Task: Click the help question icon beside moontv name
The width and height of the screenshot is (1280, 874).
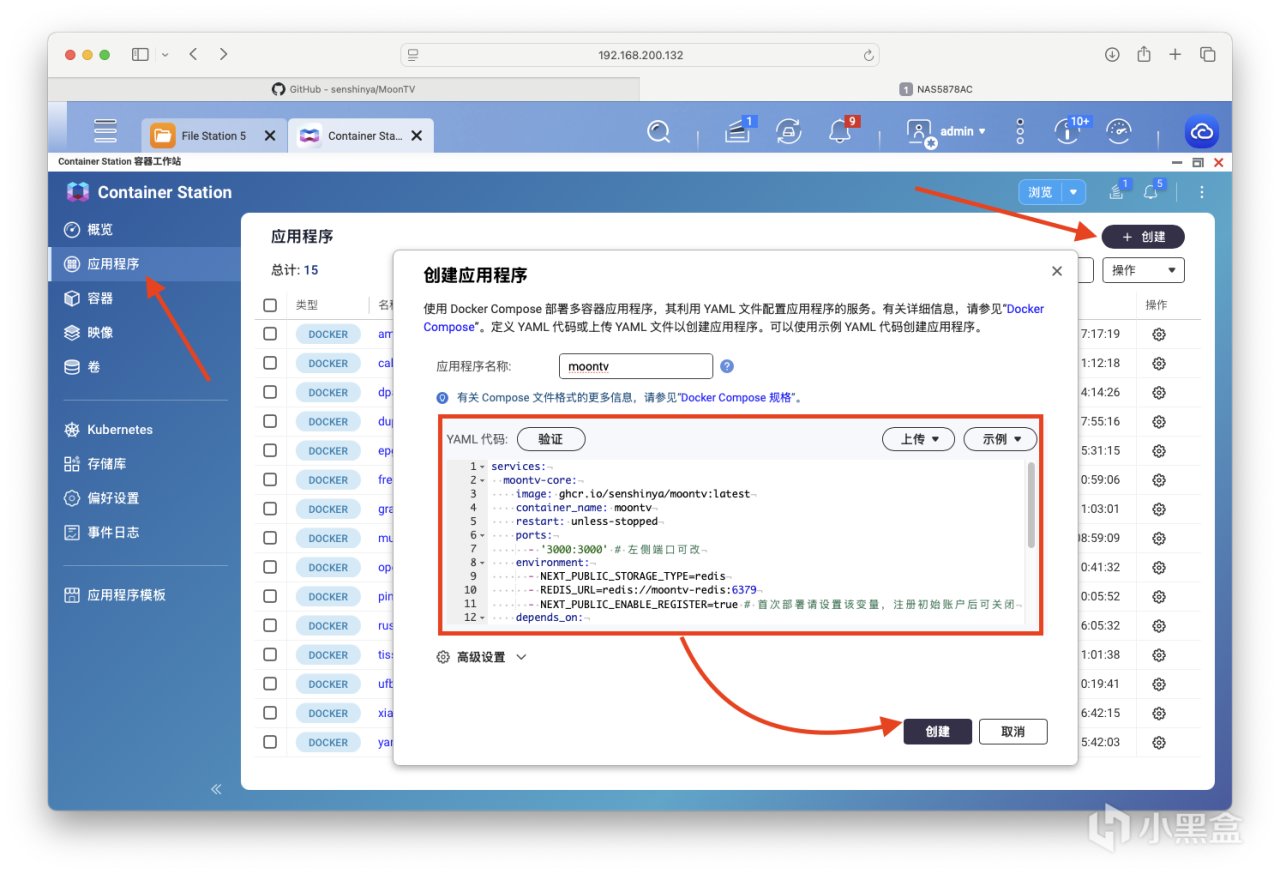Action: pos(727,367)
